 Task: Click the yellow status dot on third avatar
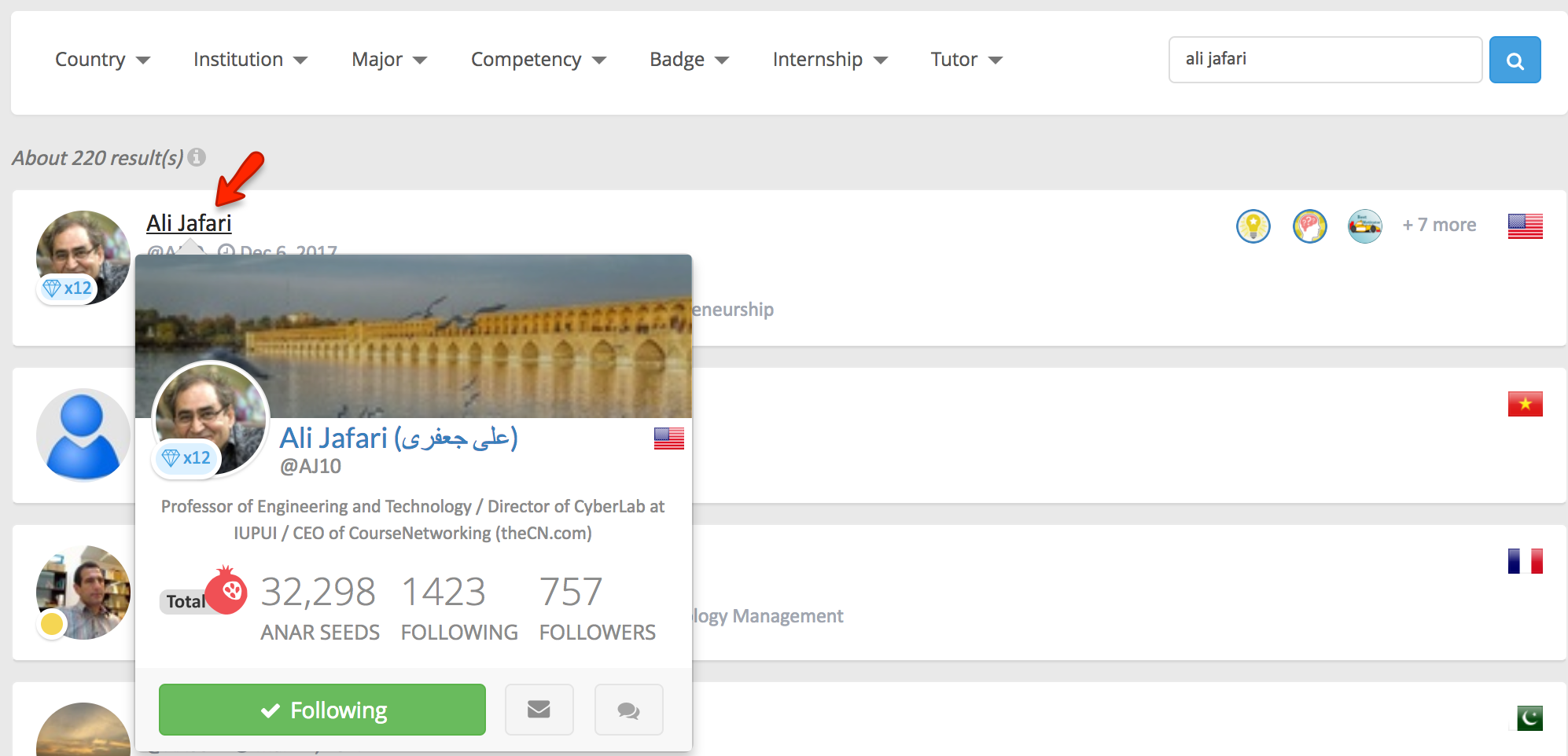pos(52,624)
